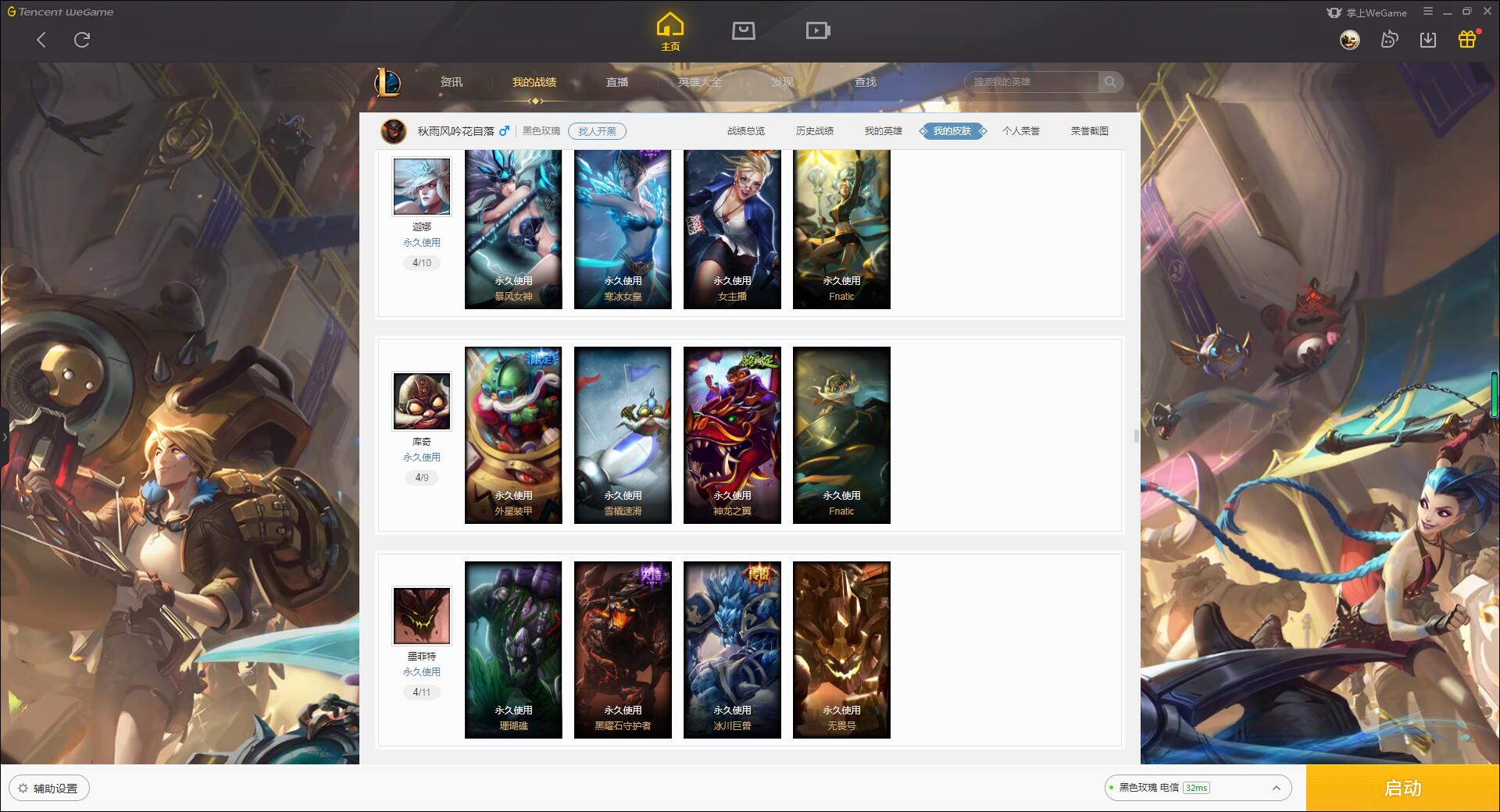Open the 寒冰女皇 skin card

click(623, 230)
